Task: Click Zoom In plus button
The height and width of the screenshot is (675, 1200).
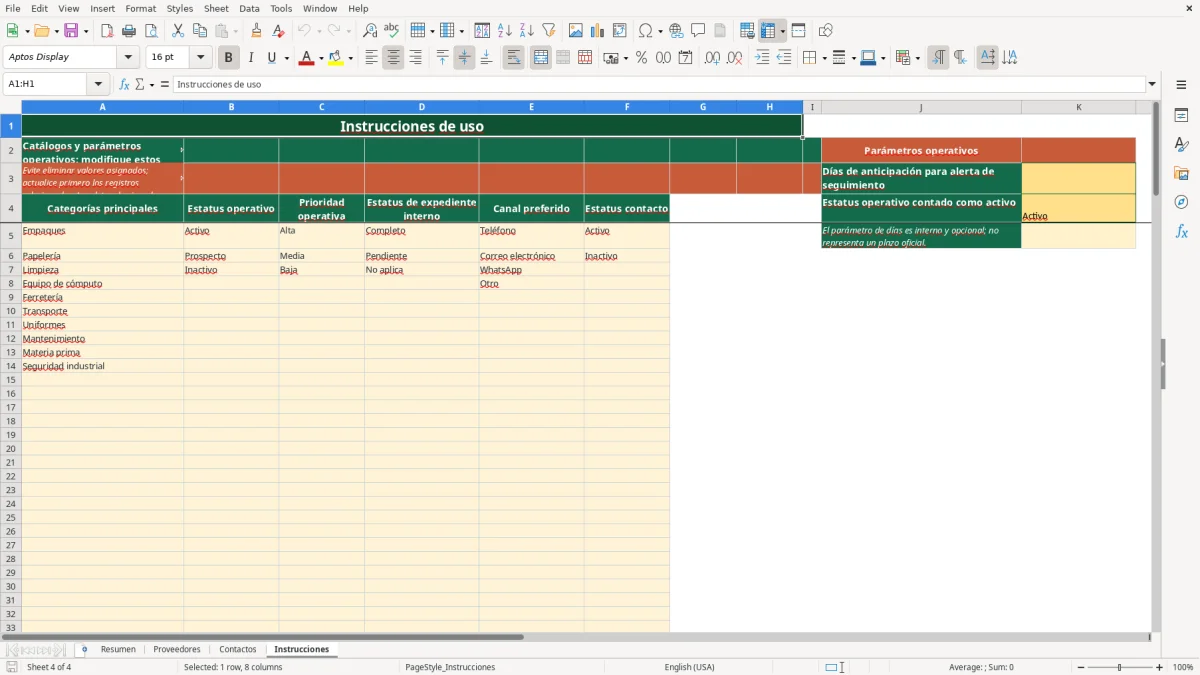Action: [1159, 667]
